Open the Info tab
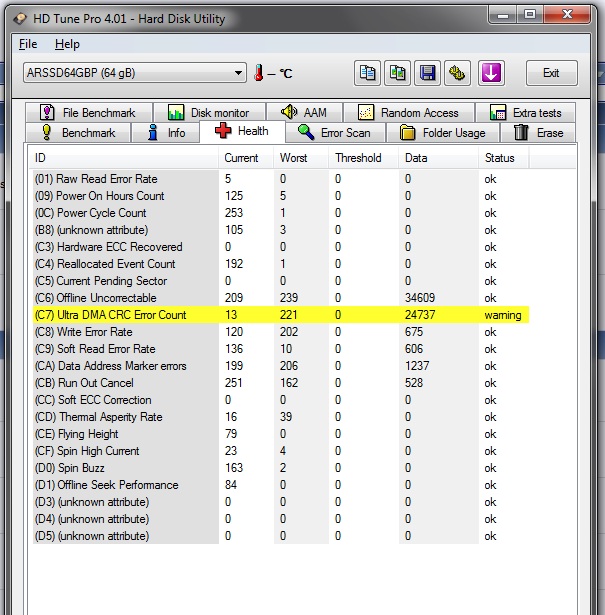 coord(166,133)
